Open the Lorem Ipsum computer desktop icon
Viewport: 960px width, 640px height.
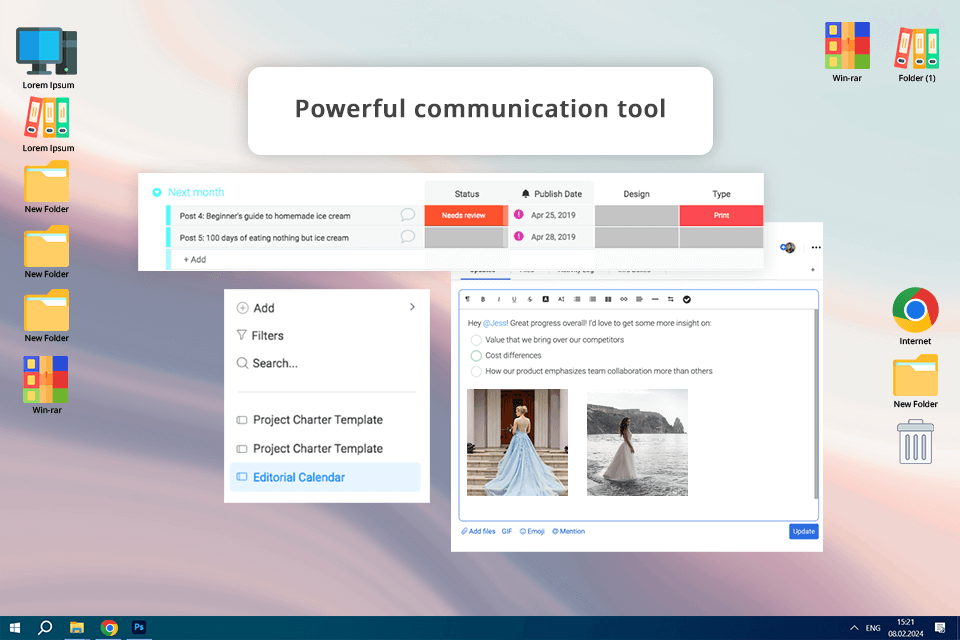pyautogui.click(x=48, y=58)
